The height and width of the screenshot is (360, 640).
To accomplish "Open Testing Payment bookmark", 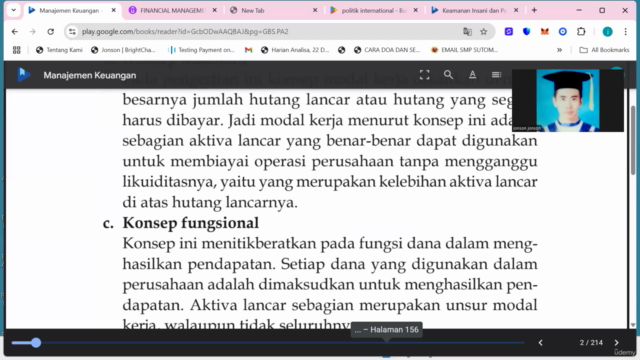I will [x=202, y=50].
